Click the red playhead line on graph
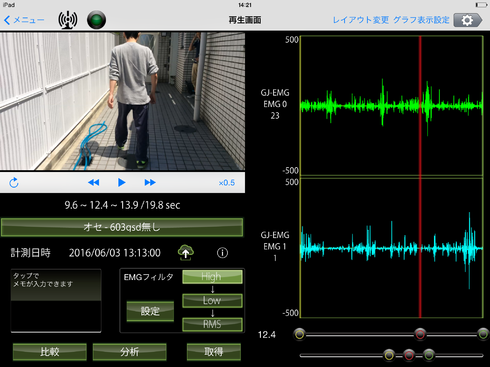The image size is (490, 367). pos(420,177)
